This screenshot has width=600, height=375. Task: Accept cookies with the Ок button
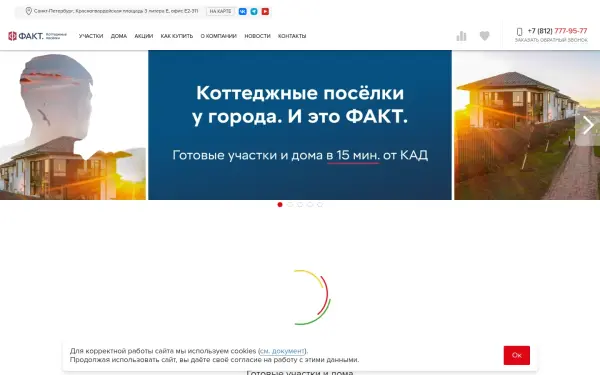tap(517, 355)
